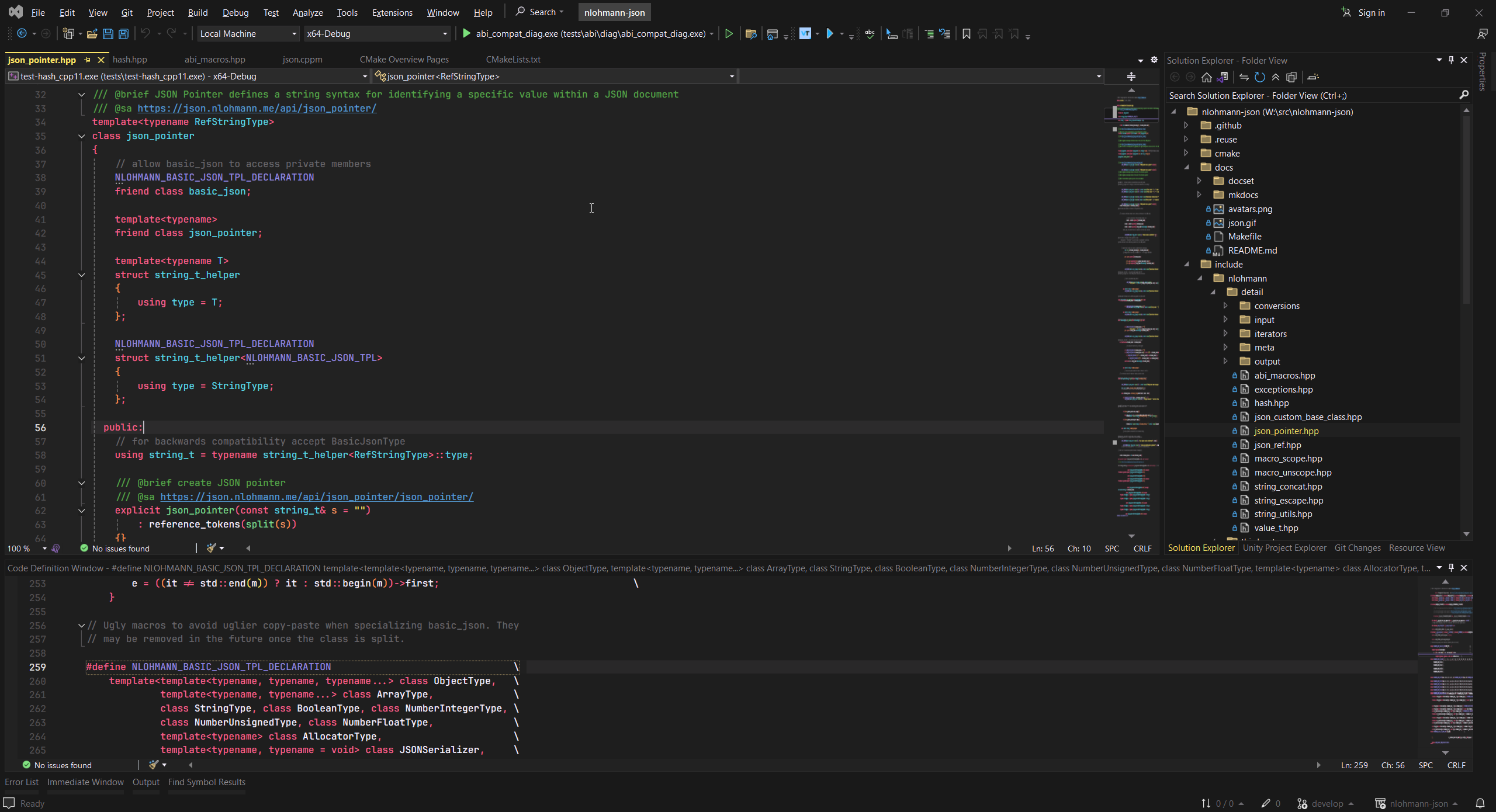Open the x64-Debug configuration dropdown
The width and height of the screenshot is (1496, 812).
(445, 33)
